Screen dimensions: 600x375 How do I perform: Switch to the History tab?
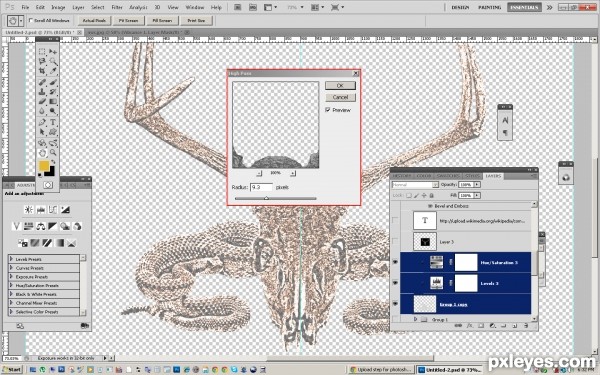[402, 176]
